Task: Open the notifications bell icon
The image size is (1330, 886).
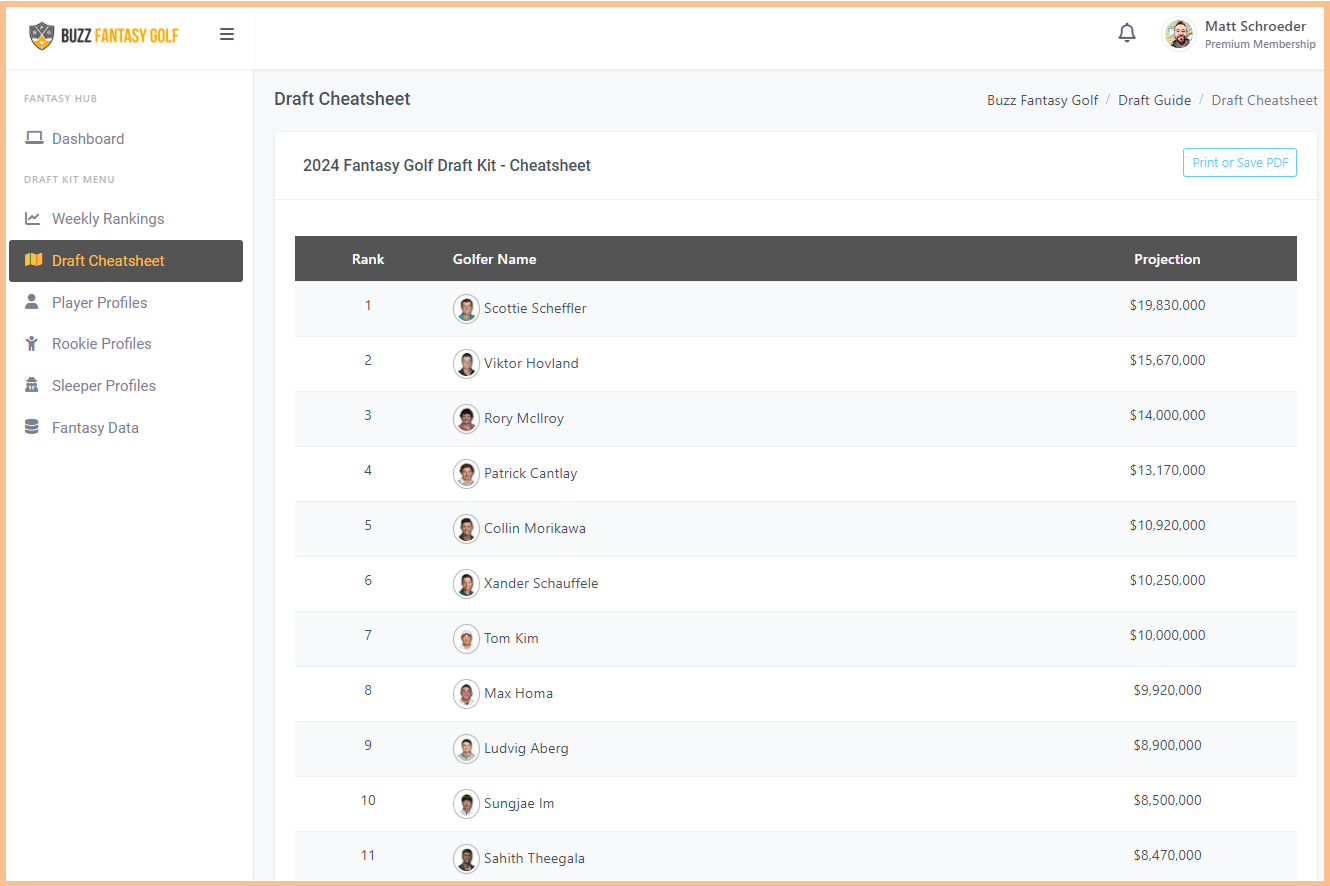Action: pos(1127,33)
